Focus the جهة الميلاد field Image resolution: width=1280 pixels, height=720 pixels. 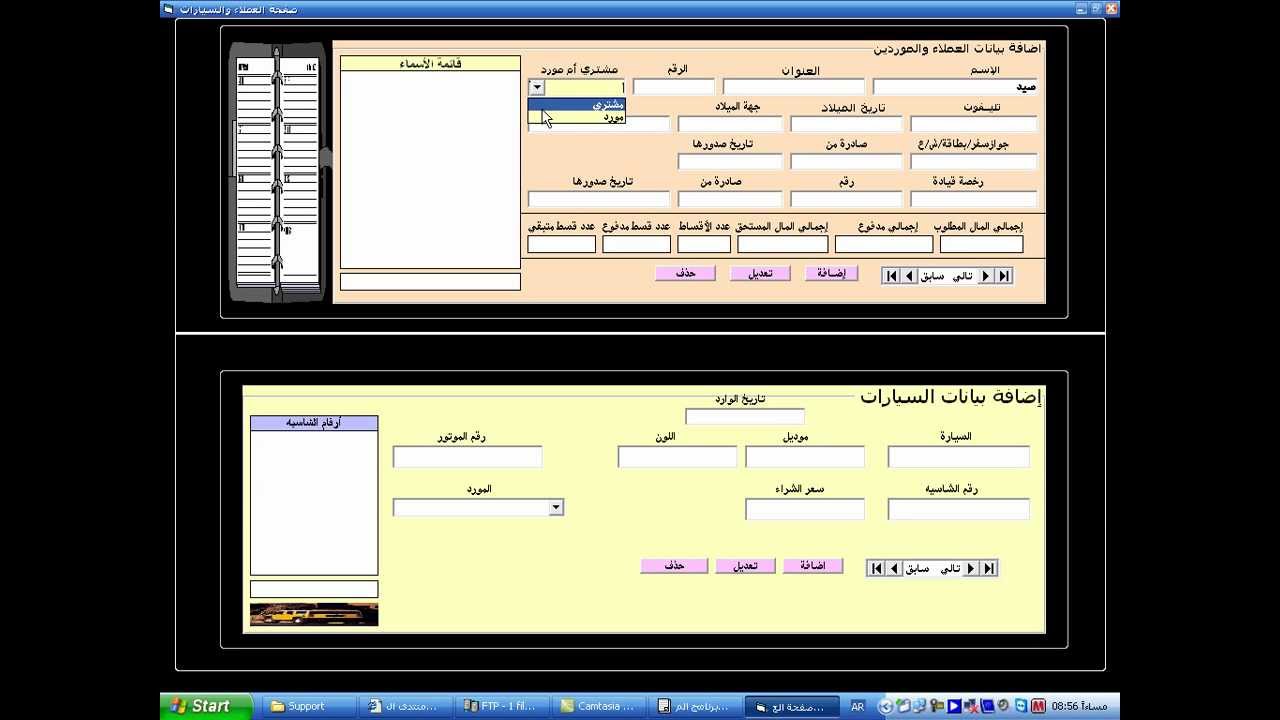[x=730, y=124]
